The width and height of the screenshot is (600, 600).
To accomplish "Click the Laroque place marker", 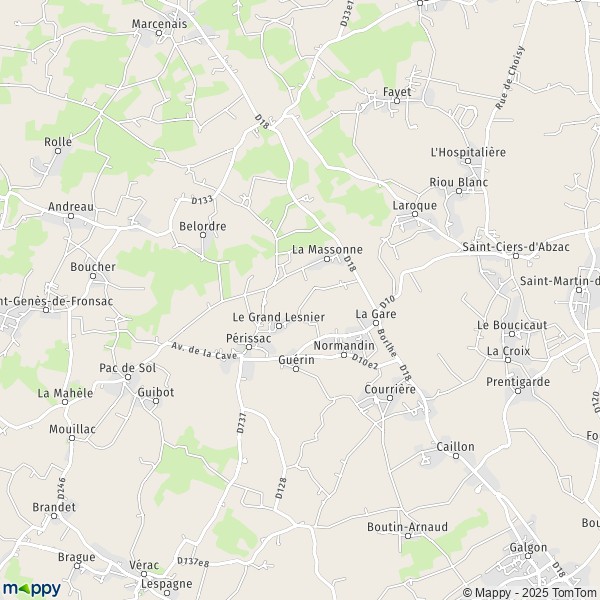I will click(415, 214).
